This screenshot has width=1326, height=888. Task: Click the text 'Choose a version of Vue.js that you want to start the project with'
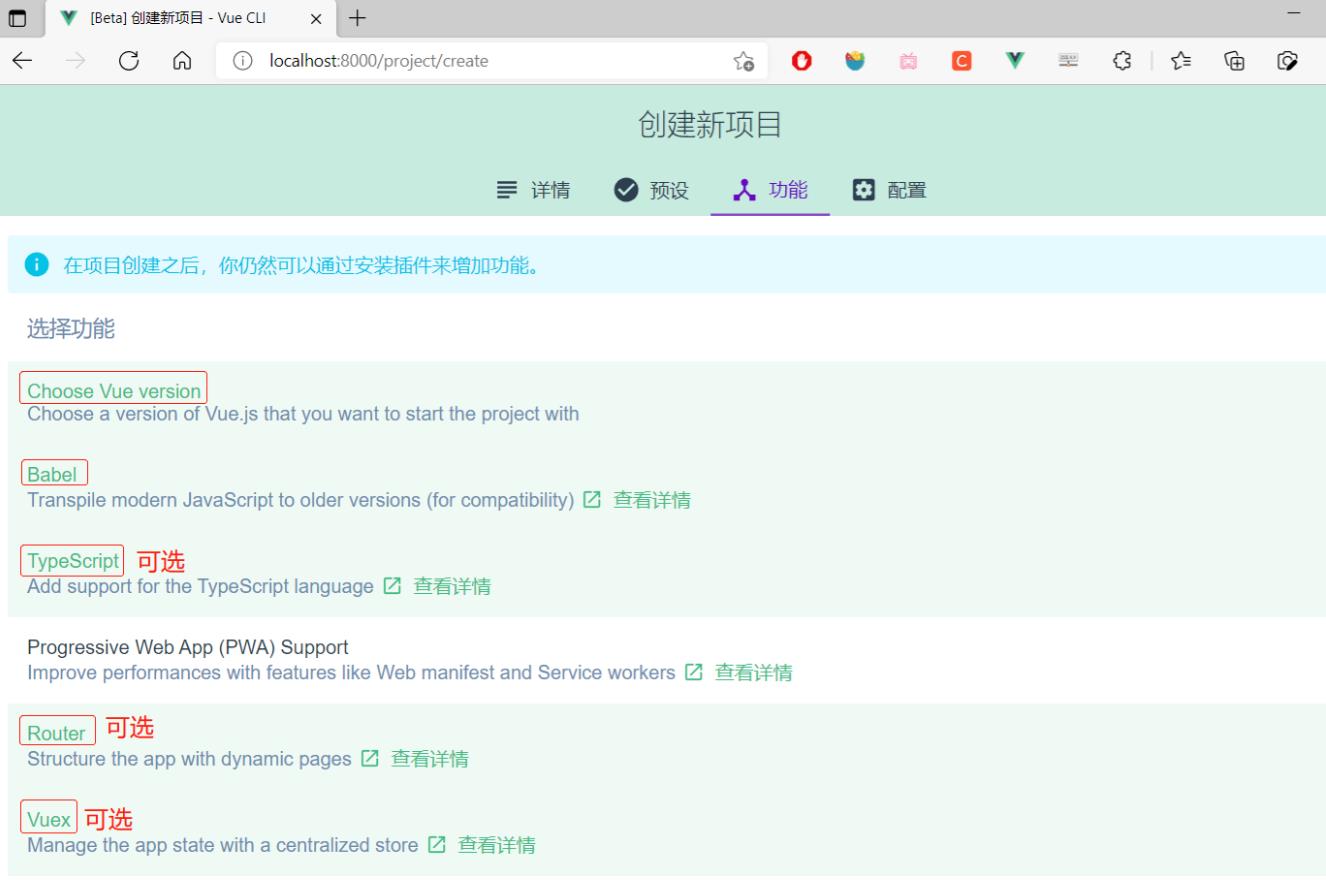(303, 413)
